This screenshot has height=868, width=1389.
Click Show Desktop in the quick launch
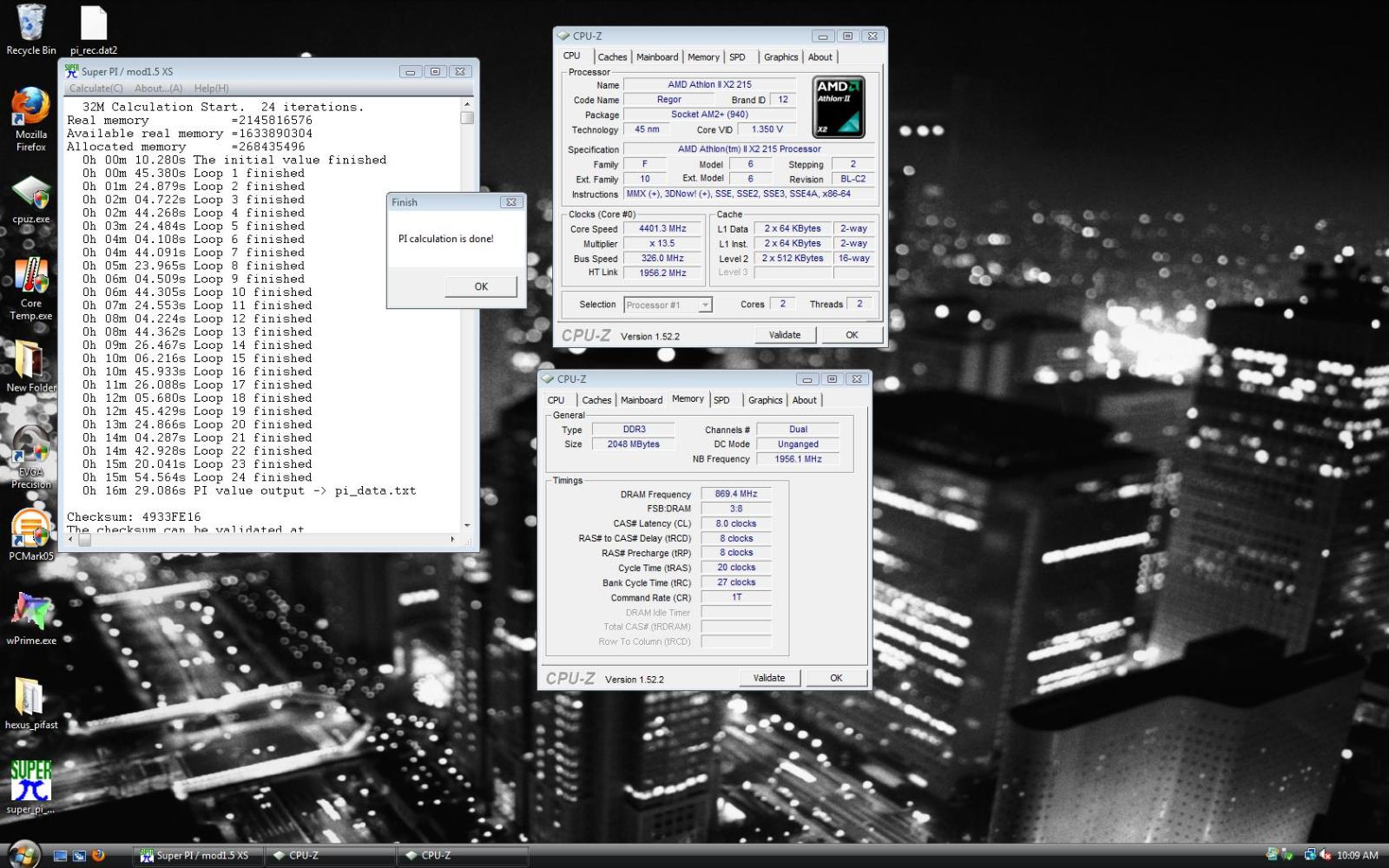click(x=60, y=855)
